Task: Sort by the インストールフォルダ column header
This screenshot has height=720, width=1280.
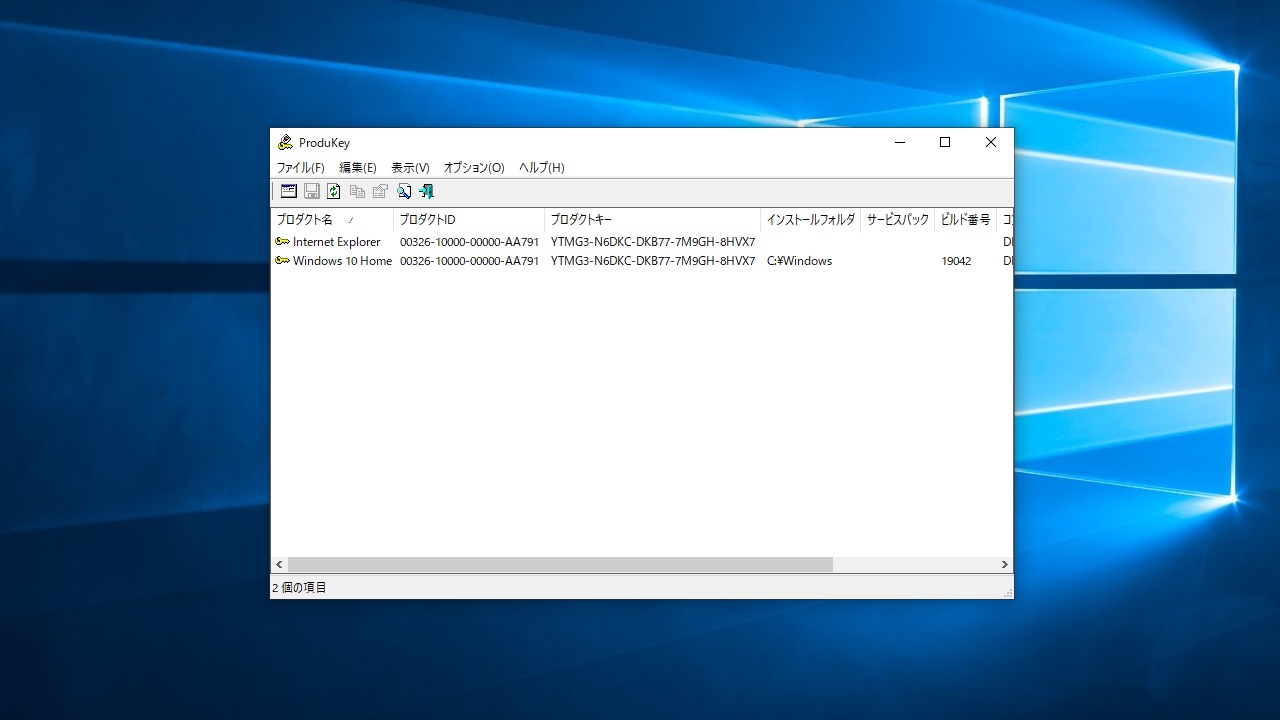Action: coord(811,220)
